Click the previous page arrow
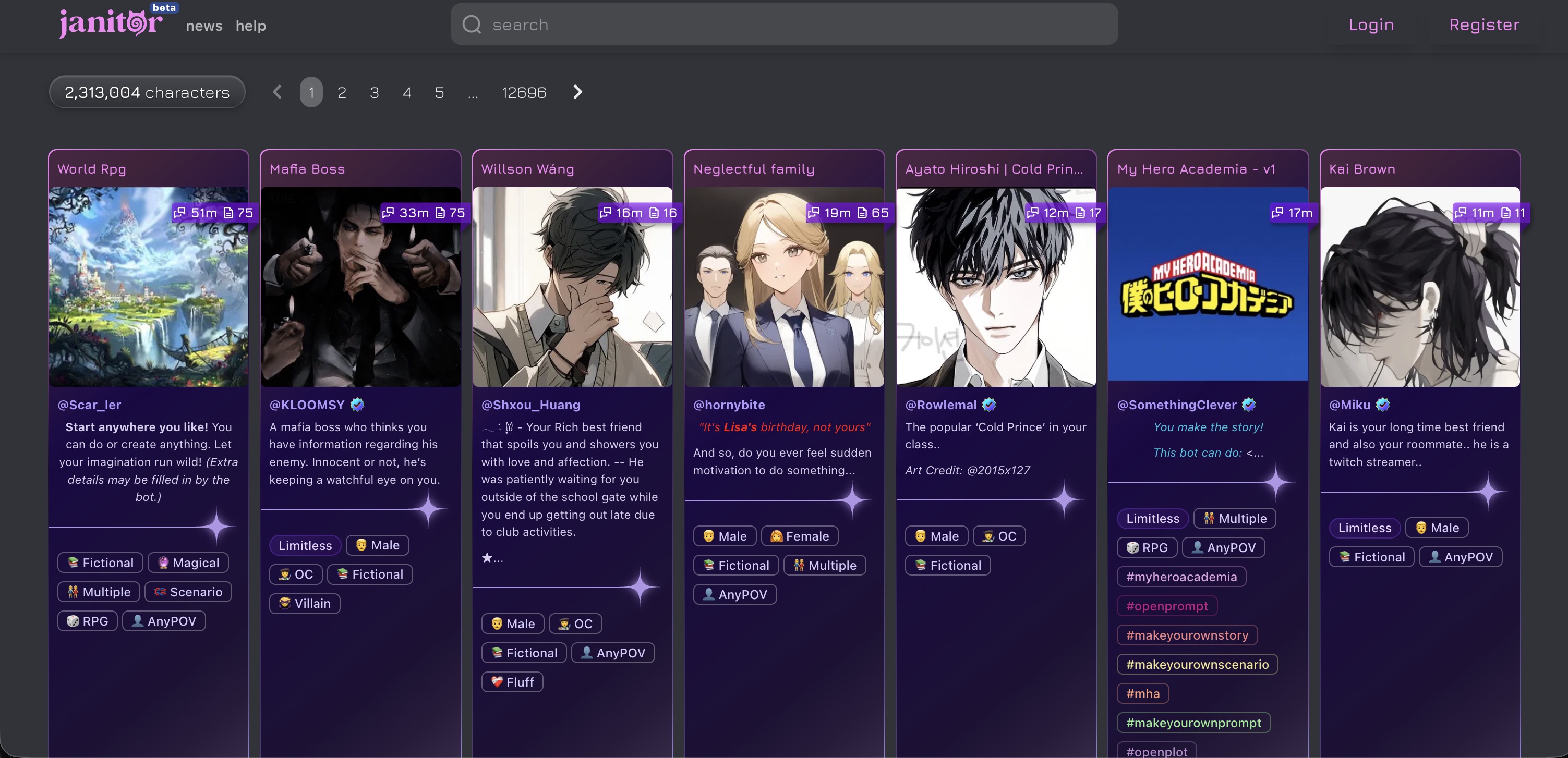Viewport: 1568px width, 758px height. tap(277, 92)
